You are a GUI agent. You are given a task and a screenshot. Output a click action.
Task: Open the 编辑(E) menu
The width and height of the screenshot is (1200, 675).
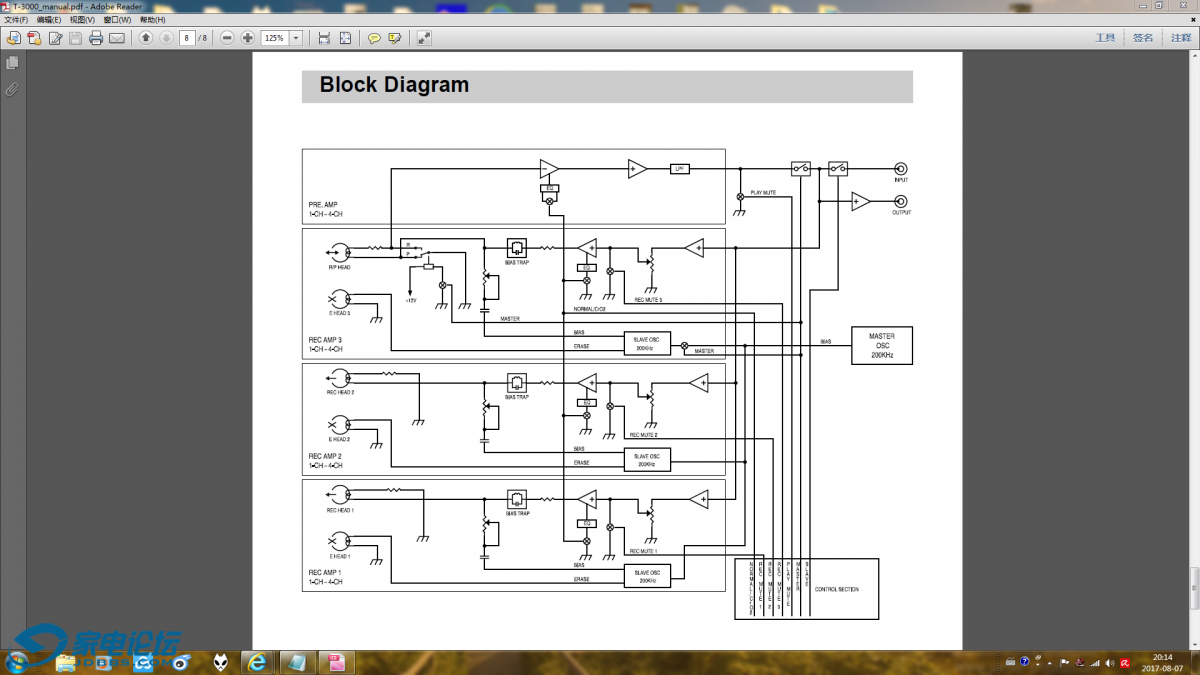[49, 20]
